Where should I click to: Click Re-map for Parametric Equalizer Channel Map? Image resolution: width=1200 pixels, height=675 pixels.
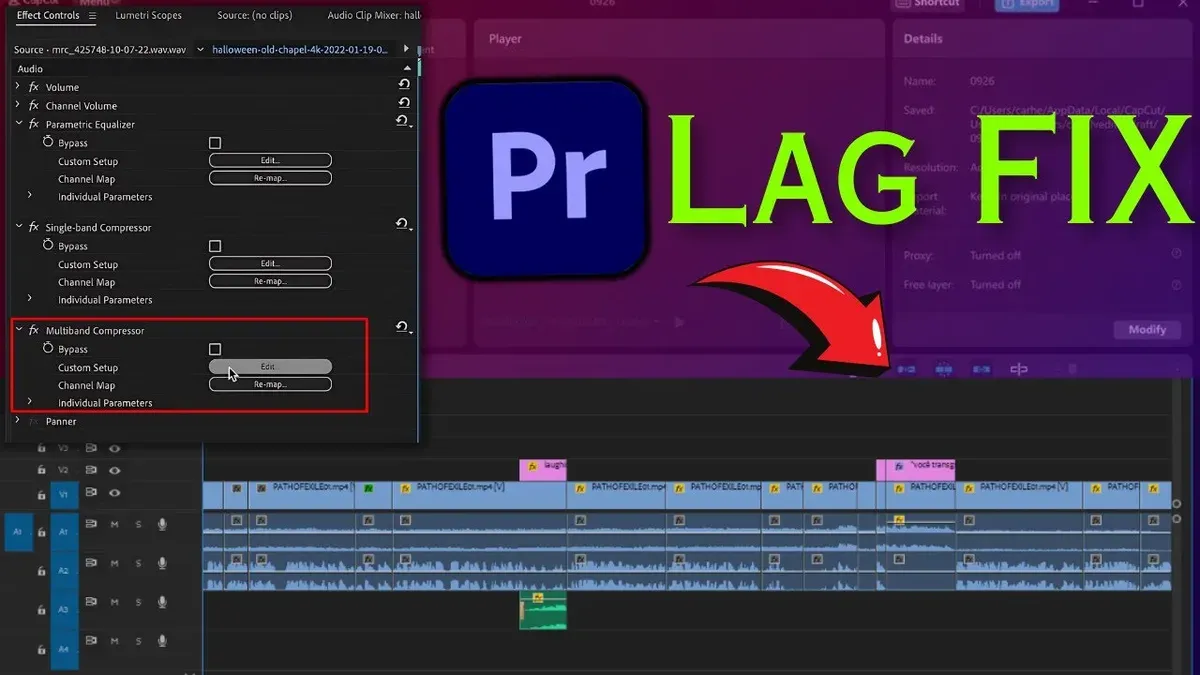click(x=270, y=178)
